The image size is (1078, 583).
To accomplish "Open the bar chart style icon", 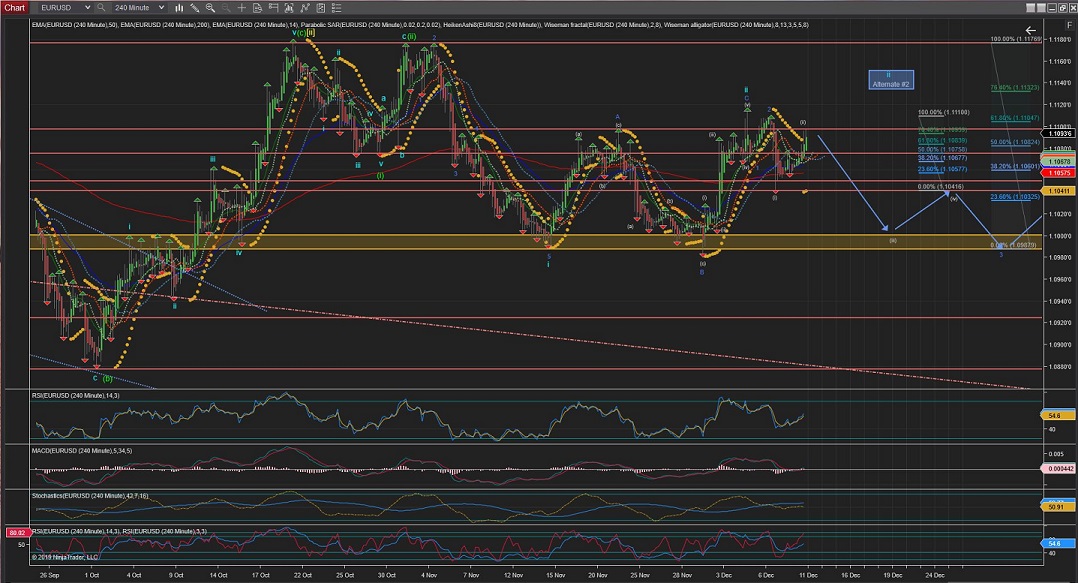I will (179, 8).
